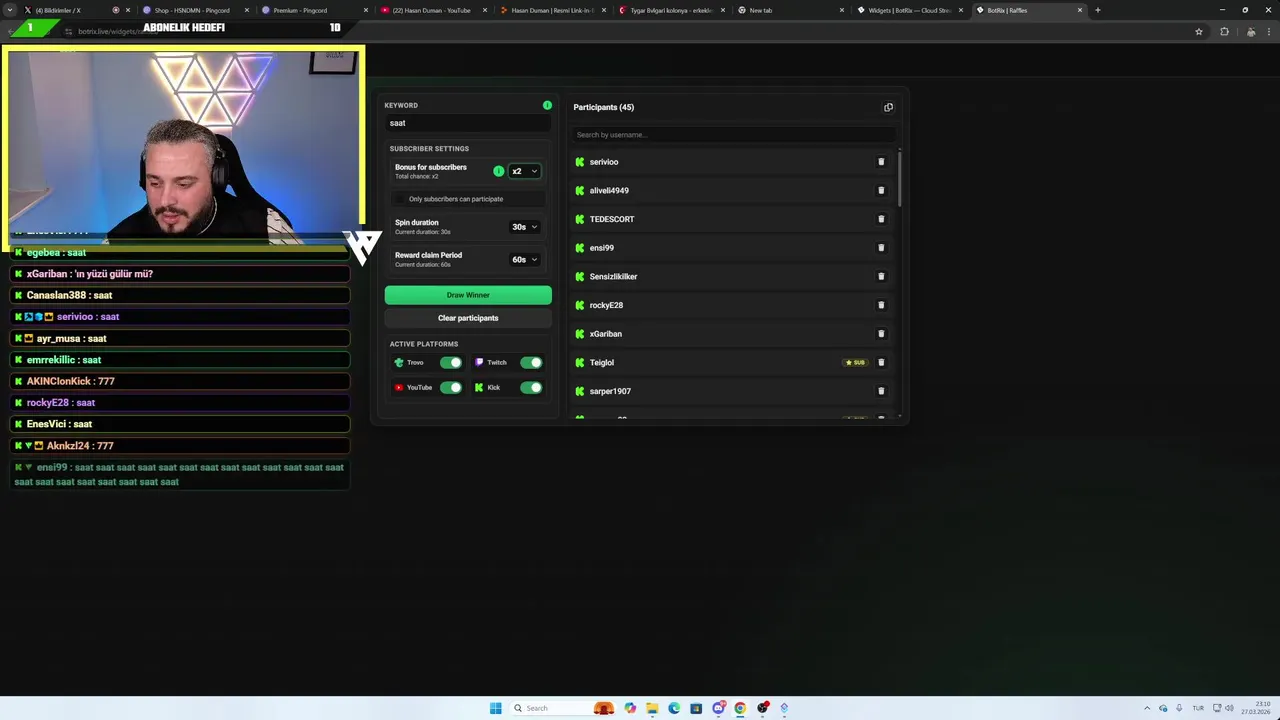
Task: Close the BotRix Raffles tab
Action: [1080, 10]
